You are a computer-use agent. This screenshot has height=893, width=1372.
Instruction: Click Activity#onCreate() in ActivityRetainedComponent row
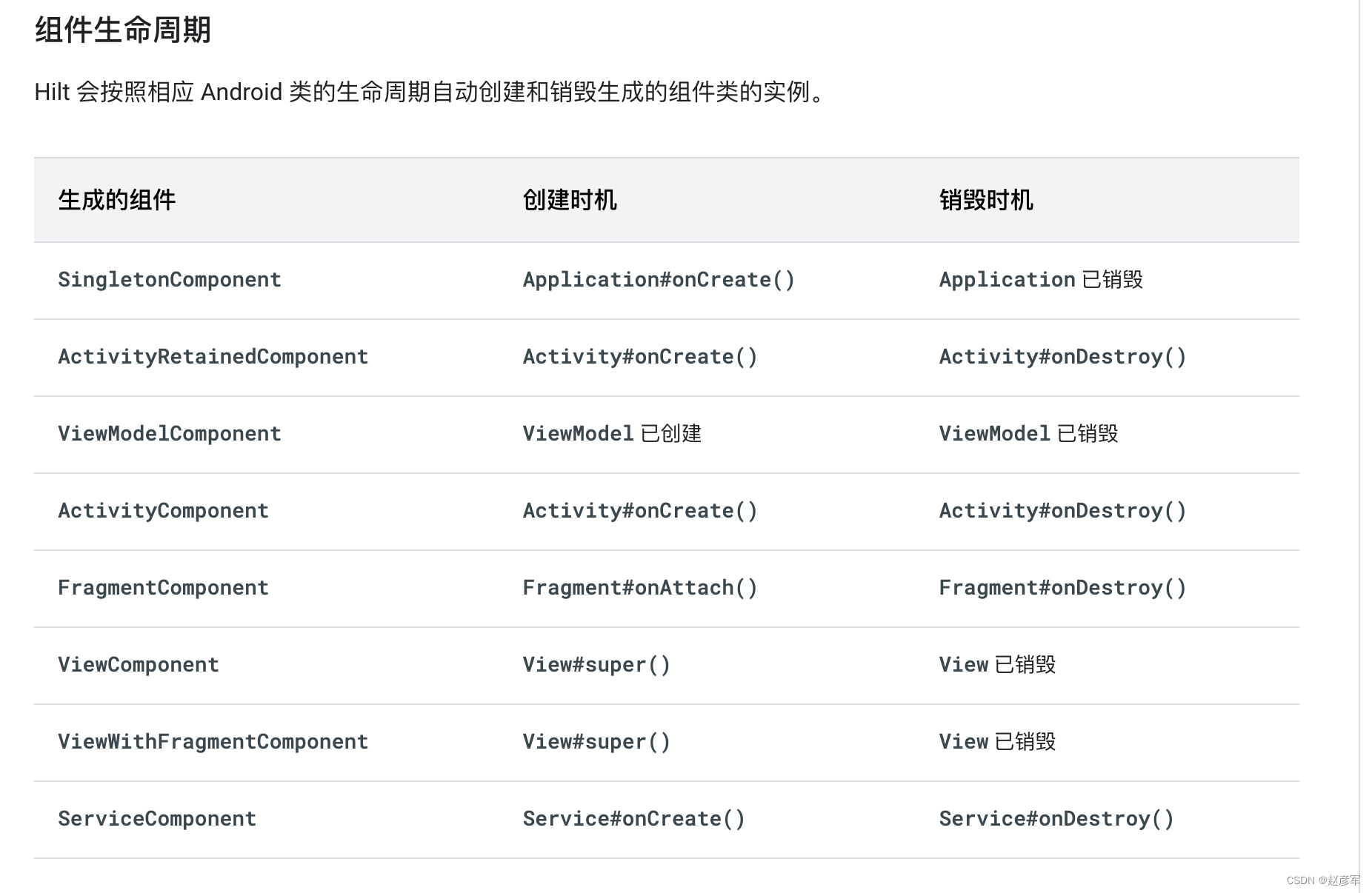640,357
